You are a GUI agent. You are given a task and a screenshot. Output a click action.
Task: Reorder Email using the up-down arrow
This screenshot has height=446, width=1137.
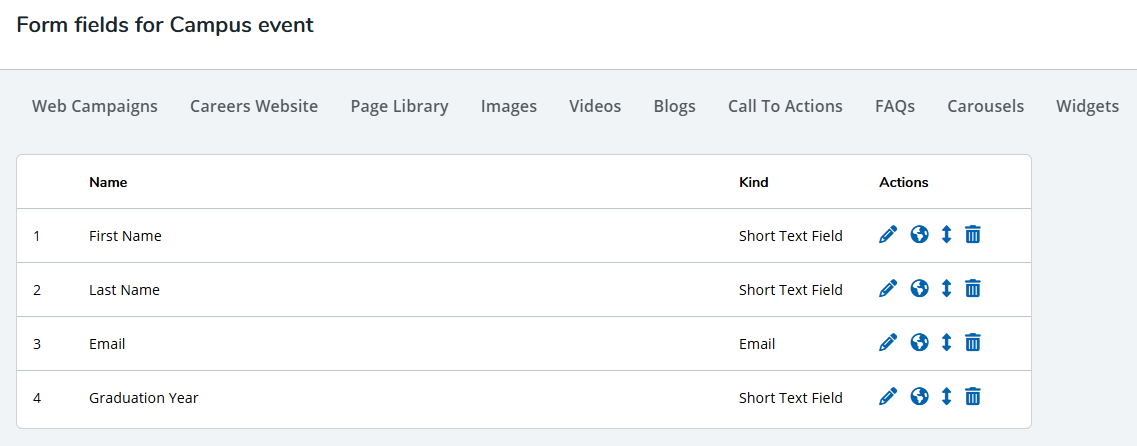click(x=946, y=342)
